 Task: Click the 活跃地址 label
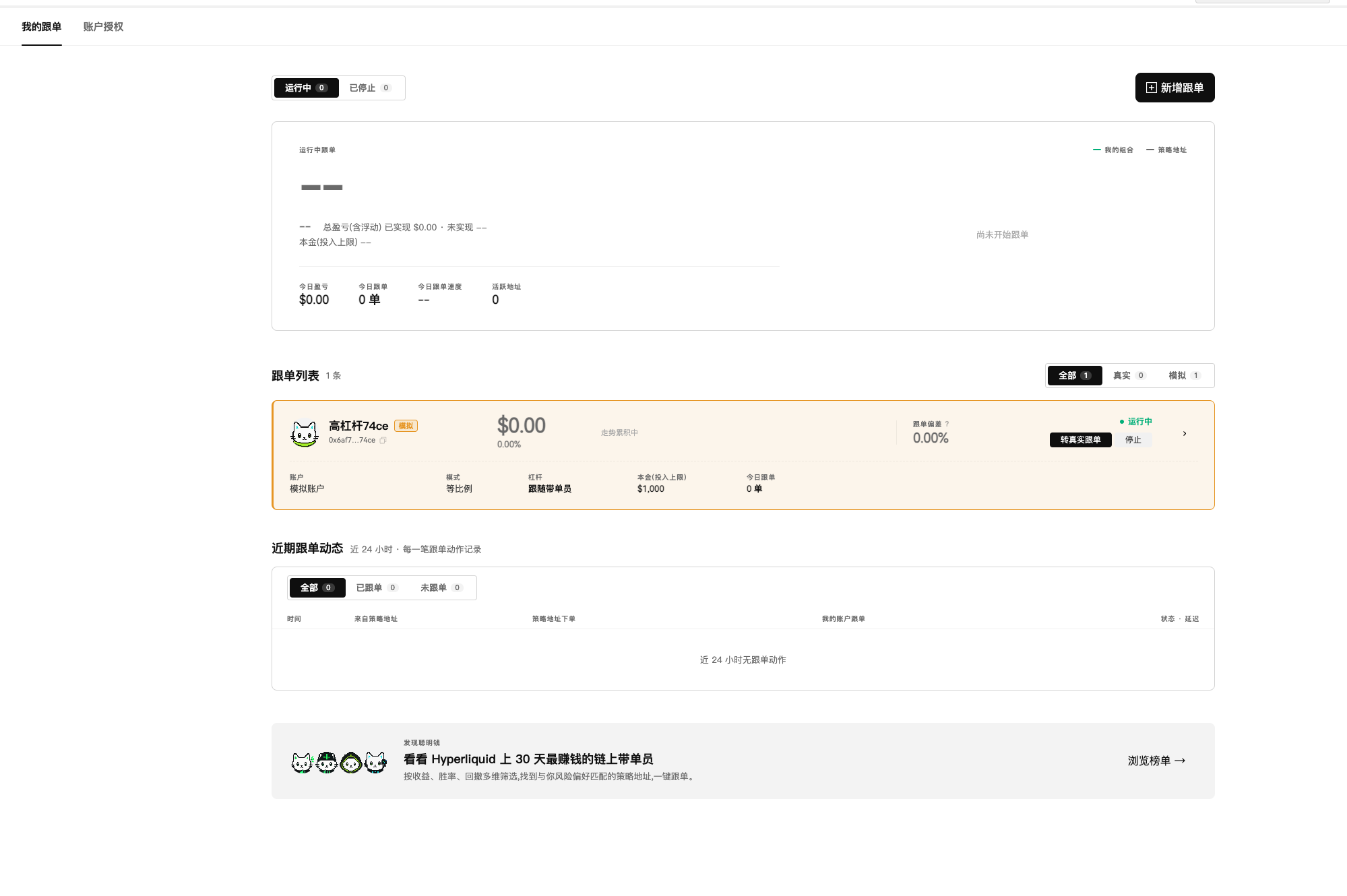tap(507, 286)
